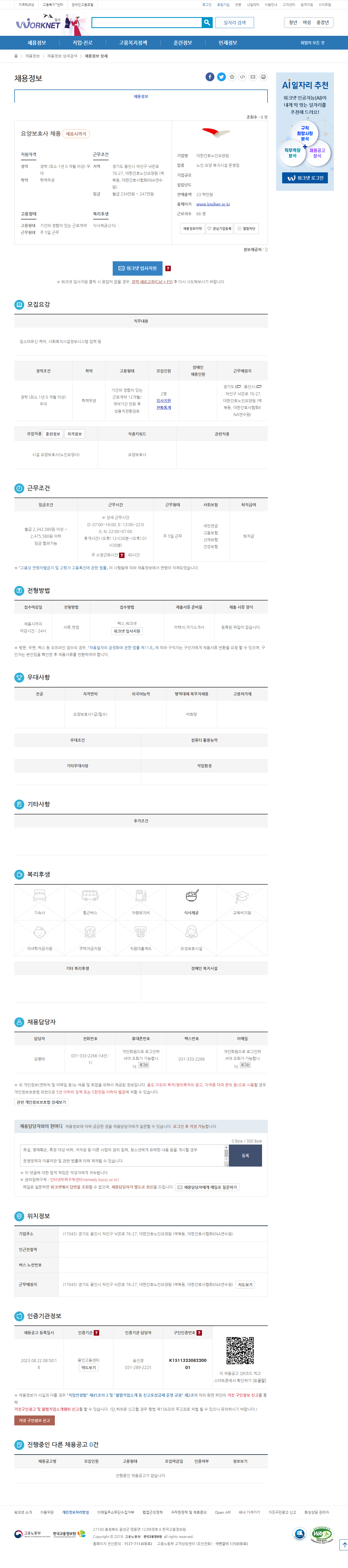Click the main search input field
The width and height of the screenshot is (348, 1568).
[x=146, y=23]
